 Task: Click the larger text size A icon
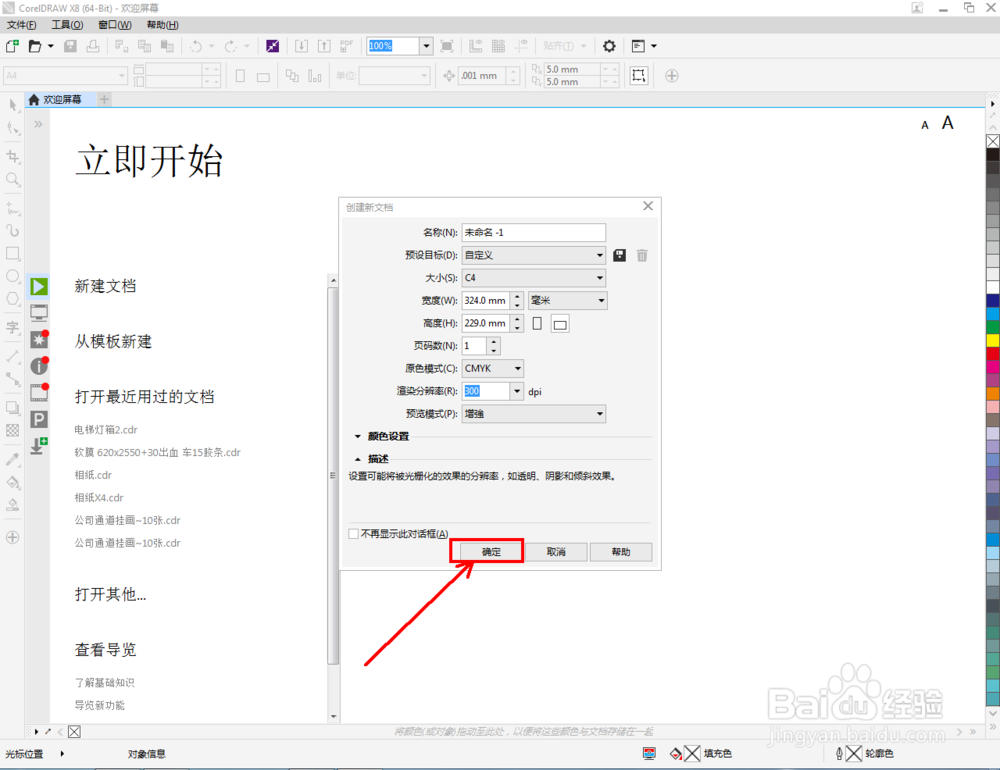click(x=948, y=122)
